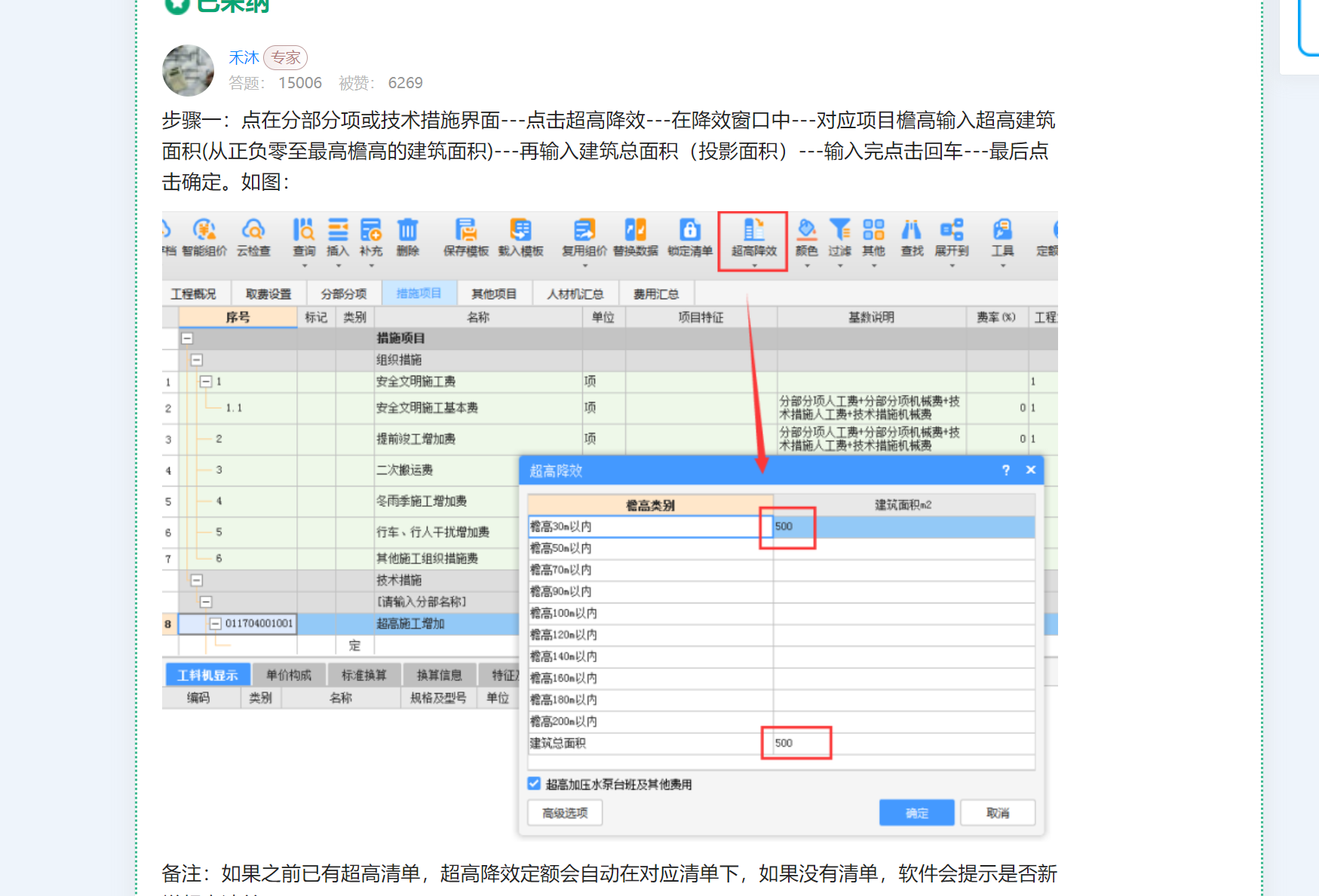The height and width of the screenshot is (896, 1319).
Task: Switch to the 费用汇总 tab
Action: 656,293
